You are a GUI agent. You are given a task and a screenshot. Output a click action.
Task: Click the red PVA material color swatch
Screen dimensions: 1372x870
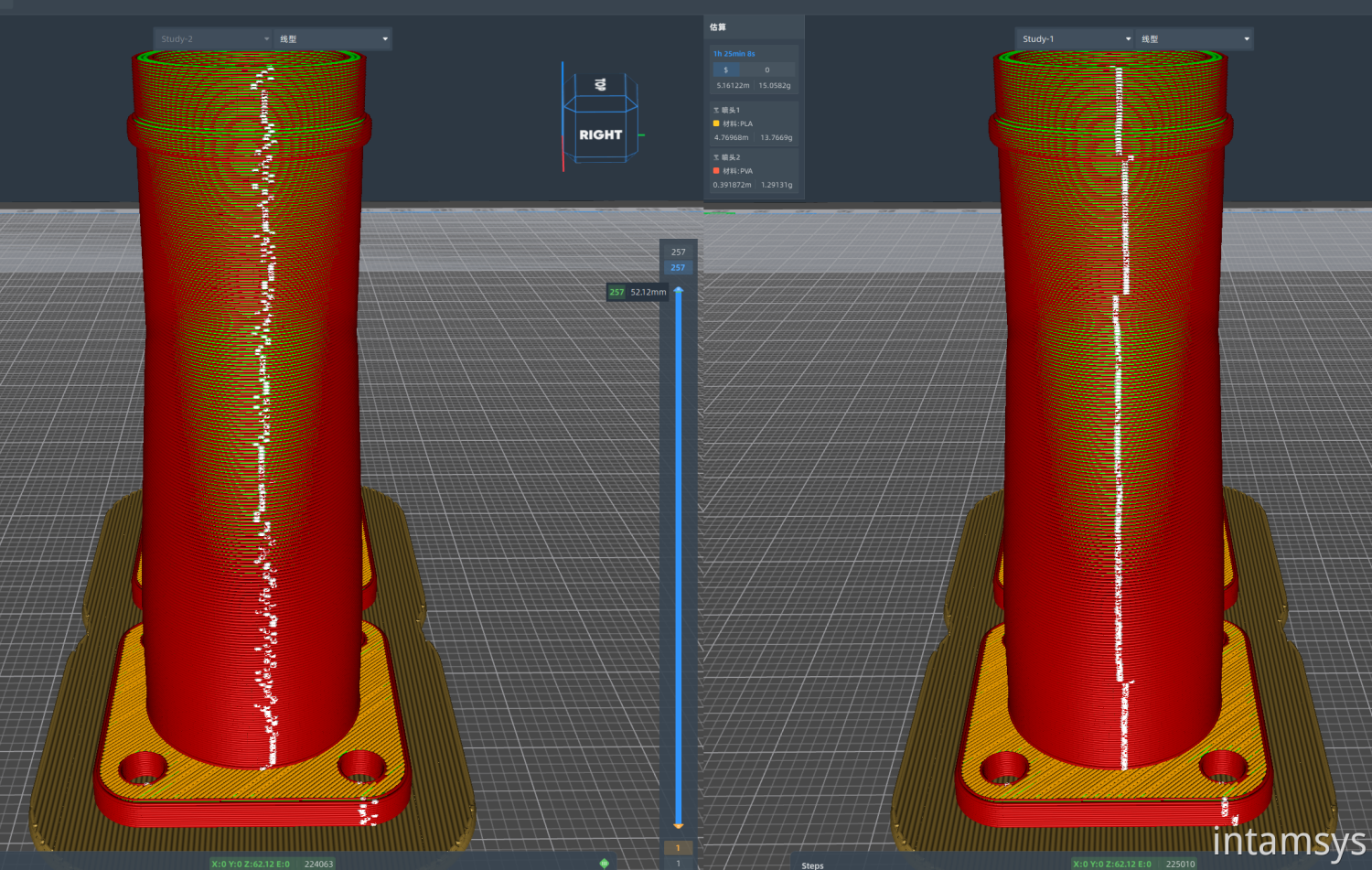(716, 171)
